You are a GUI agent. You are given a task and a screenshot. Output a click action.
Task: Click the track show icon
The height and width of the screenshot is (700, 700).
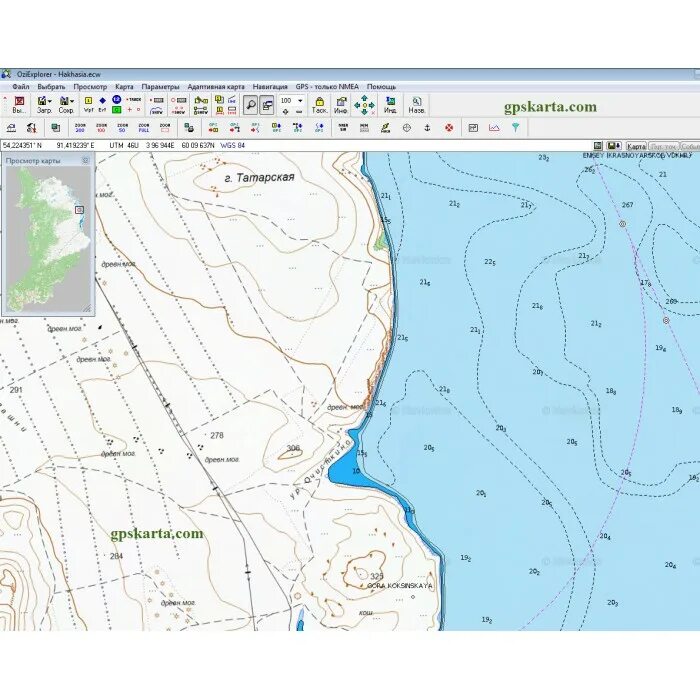(156, 110)
